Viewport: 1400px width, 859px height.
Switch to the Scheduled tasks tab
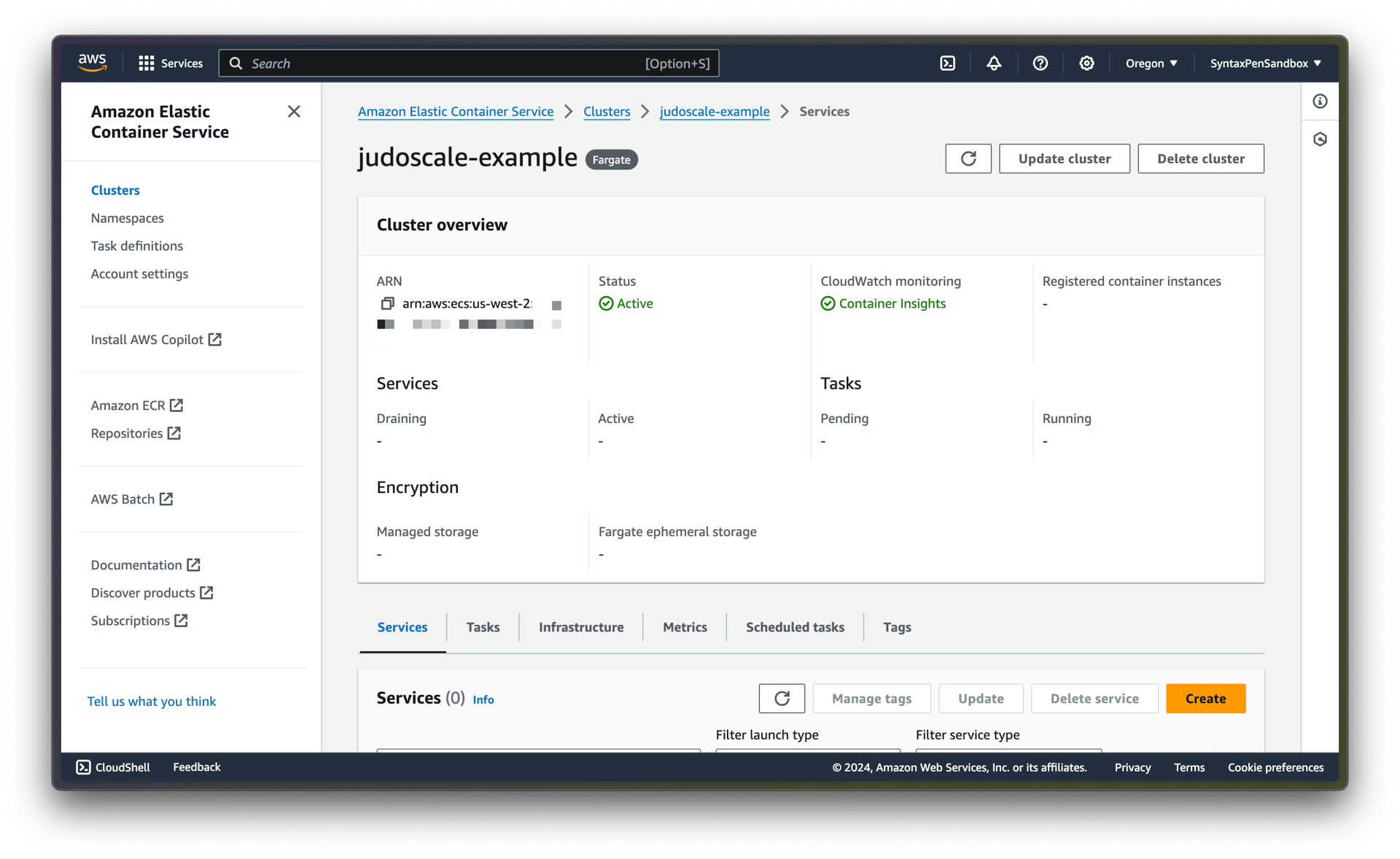pyautogui.click(x=794, y=627)
